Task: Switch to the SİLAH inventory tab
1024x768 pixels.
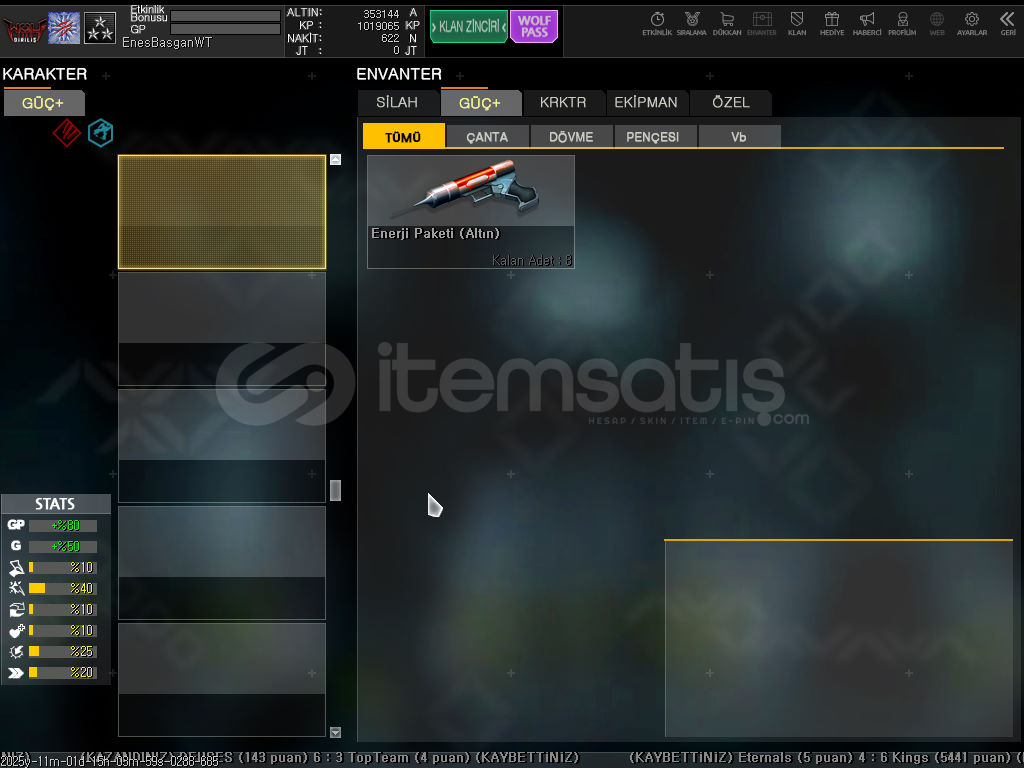Action: (397, 103)
